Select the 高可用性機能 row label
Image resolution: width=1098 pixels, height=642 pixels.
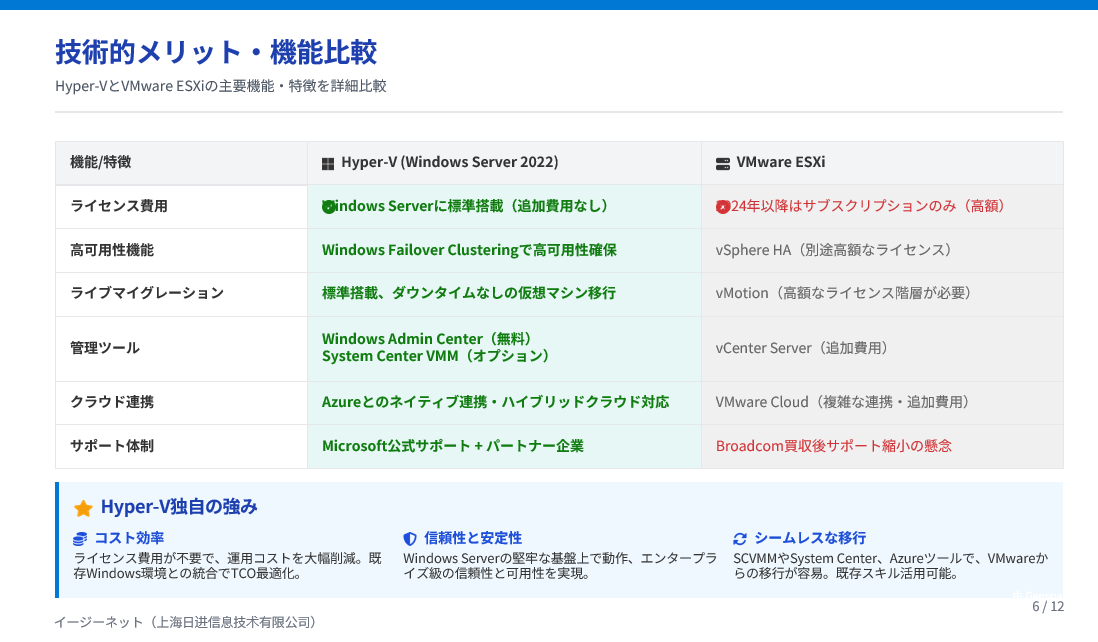pos(112,250)
